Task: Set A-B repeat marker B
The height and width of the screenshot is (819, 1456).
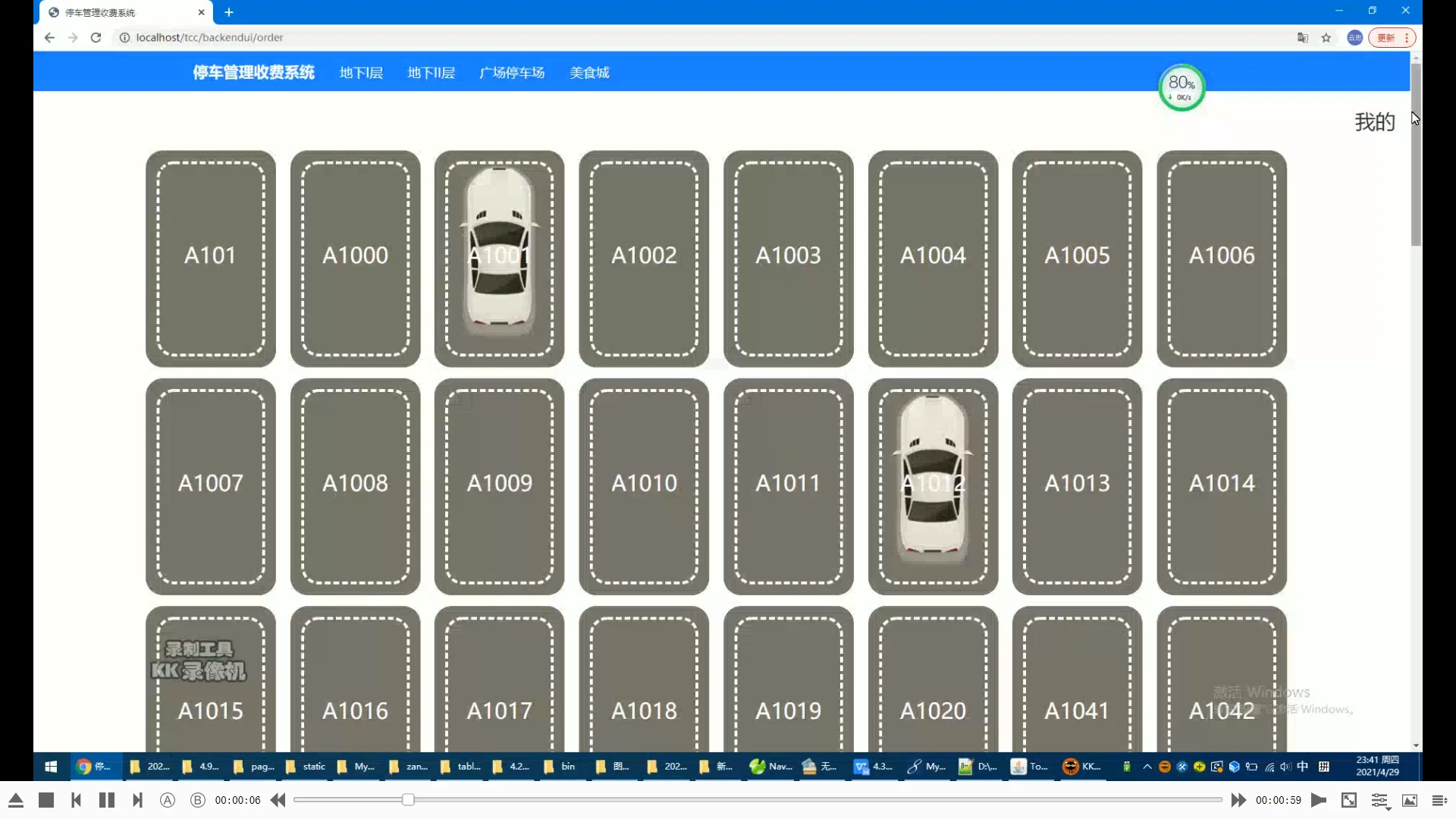Action: click(x=197, y=800)
